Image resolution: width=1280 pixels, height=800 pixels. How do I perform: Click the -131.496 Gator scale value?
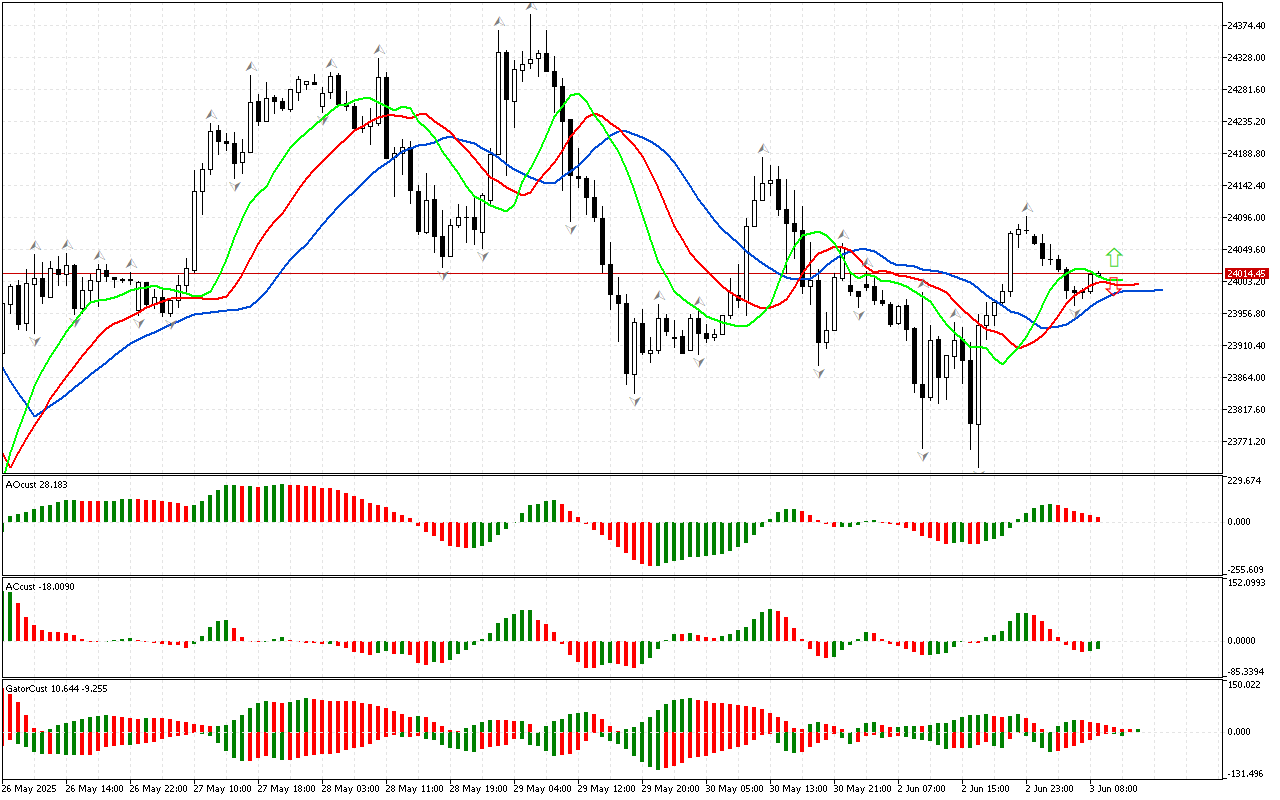point(1246,773)
